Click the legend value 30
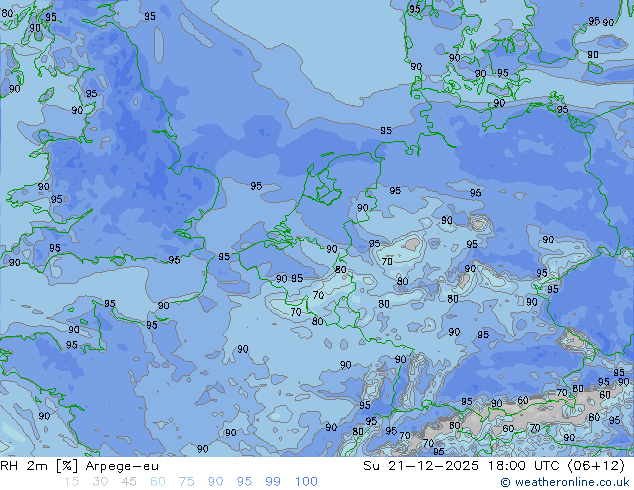 tap(100, 482)
